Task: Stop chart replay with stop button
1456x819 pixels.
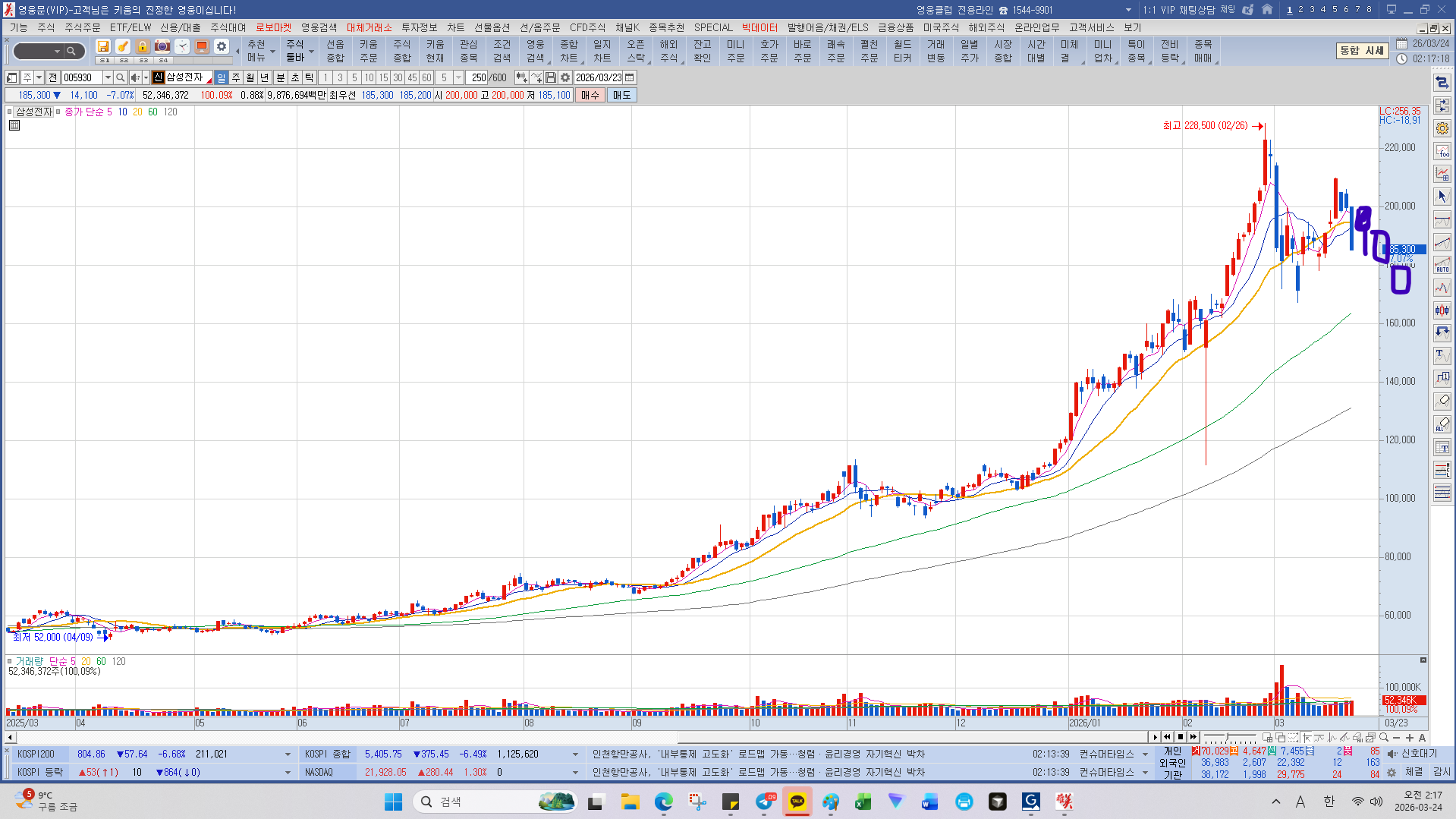Action: click(x=1181, y=737)
